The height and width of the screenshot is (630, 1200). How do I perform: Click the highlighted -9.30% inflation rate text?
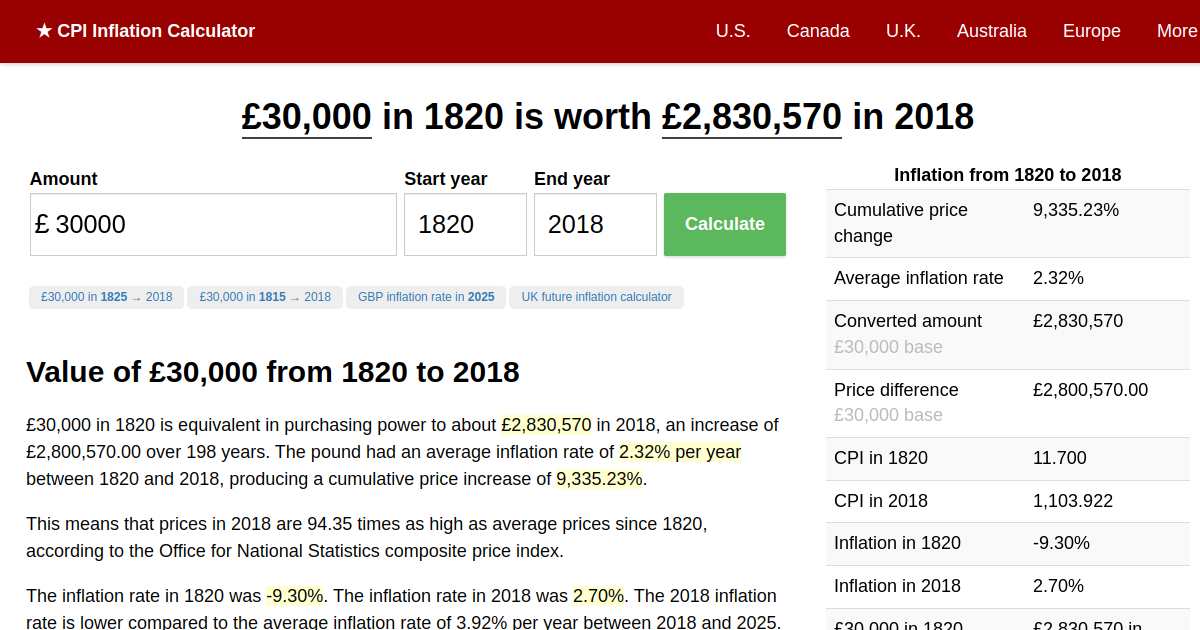(294, 596)
